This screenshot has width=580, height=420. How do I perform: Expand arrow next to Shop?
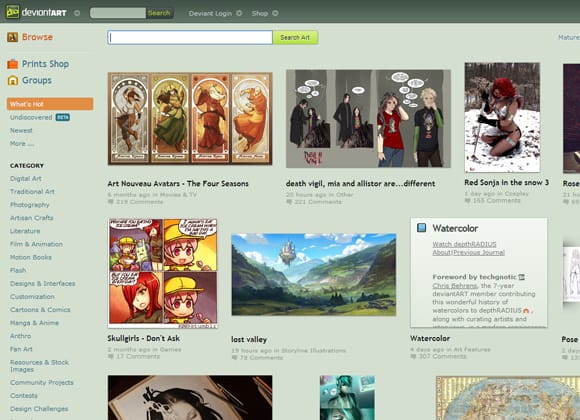275,13
